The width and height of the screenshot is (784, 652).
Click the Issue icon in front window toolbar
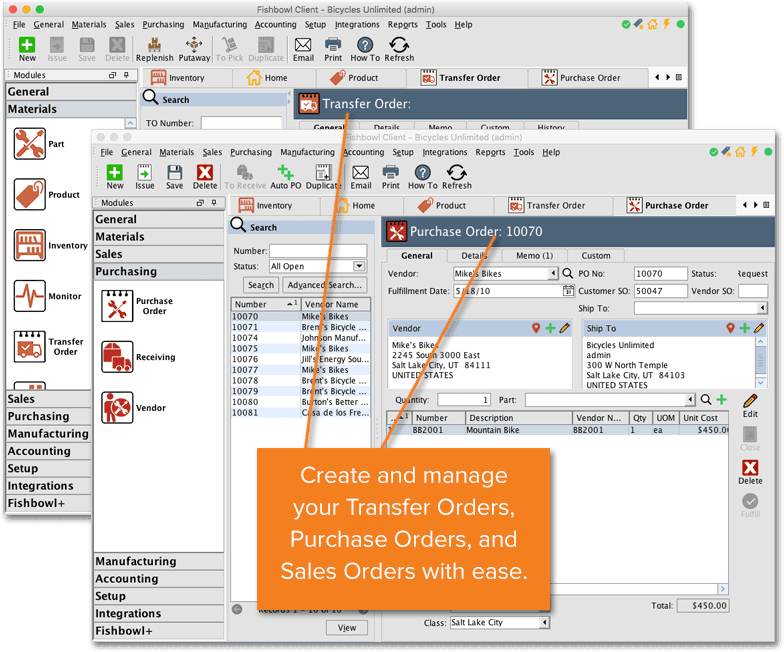pyautogui.click(x=144, y=177)
